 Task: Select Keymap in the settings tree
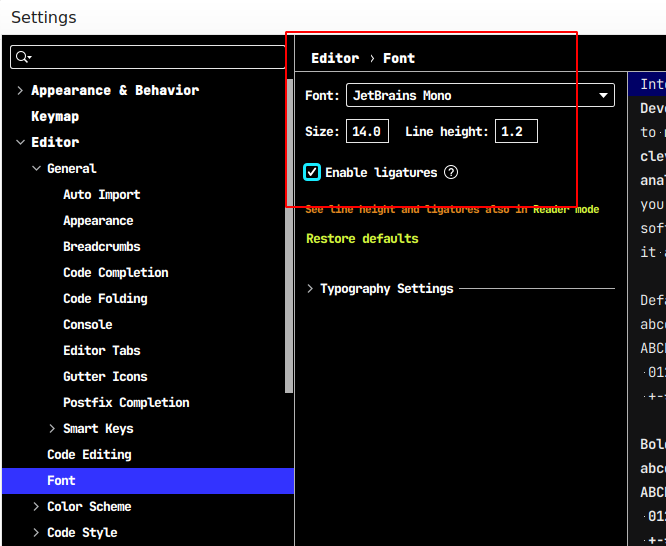click(55, 116)
